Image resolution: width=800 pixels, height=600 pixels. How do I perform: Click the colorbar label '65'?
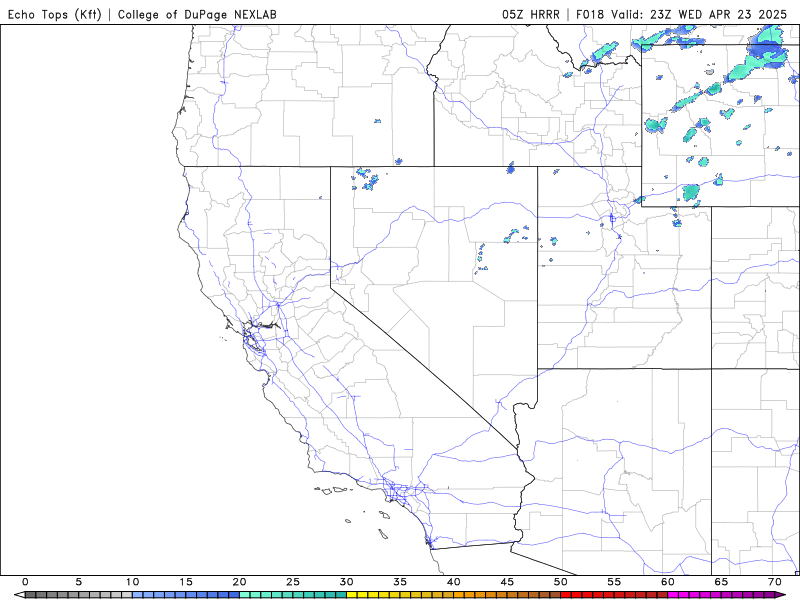(721, 582)
